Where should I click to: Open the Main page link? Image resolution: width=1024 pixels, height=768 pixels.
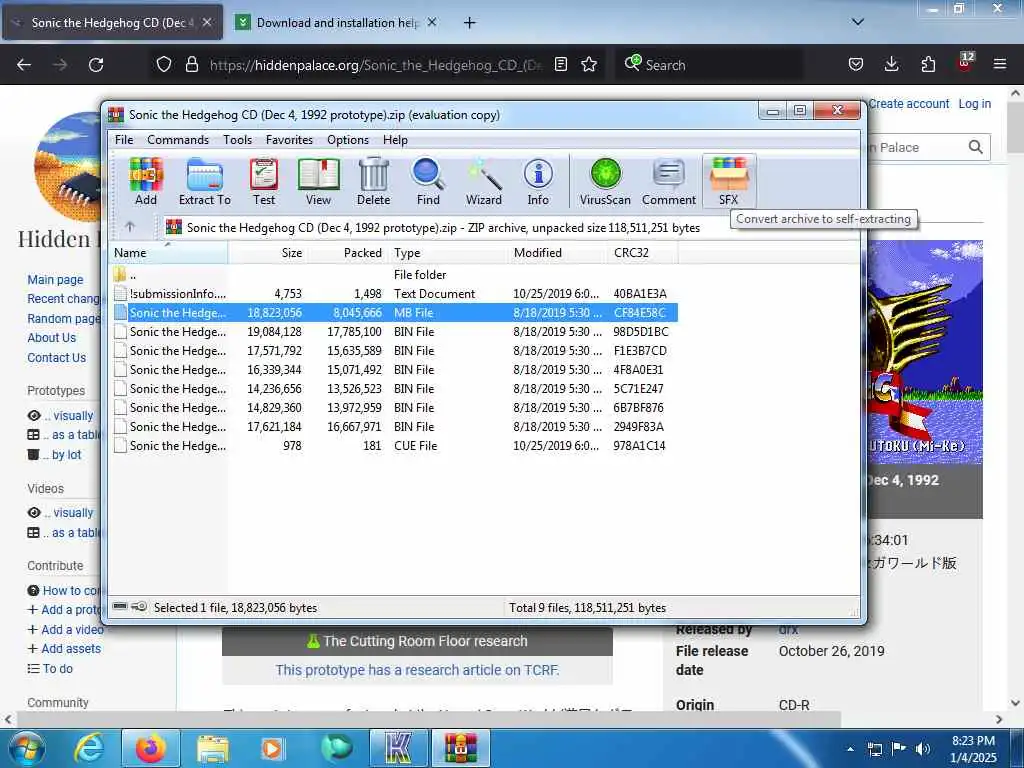[x=56, y=280]
